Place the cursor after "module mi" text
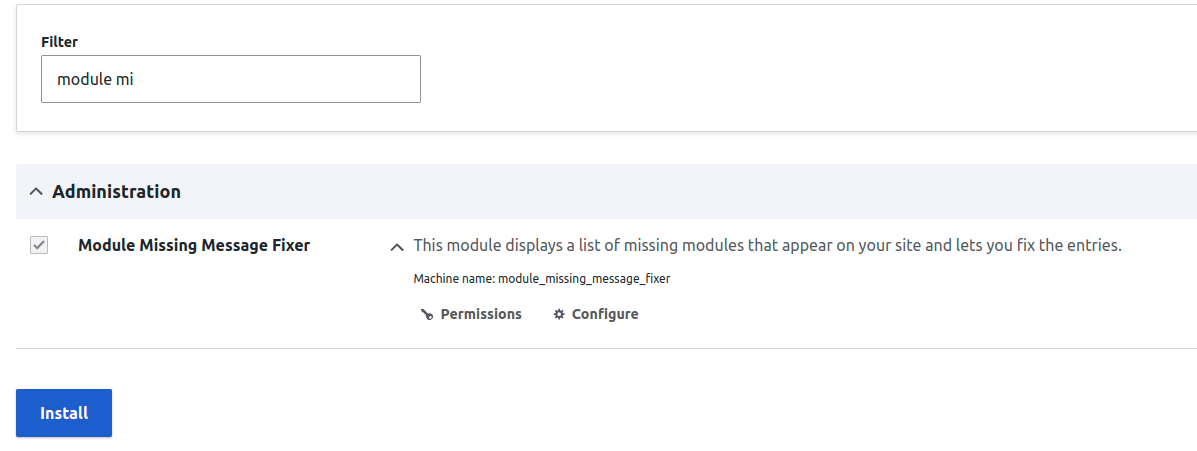Image resolution: width=1197 pixels, height=451 pixels. [x=134, y=79]
